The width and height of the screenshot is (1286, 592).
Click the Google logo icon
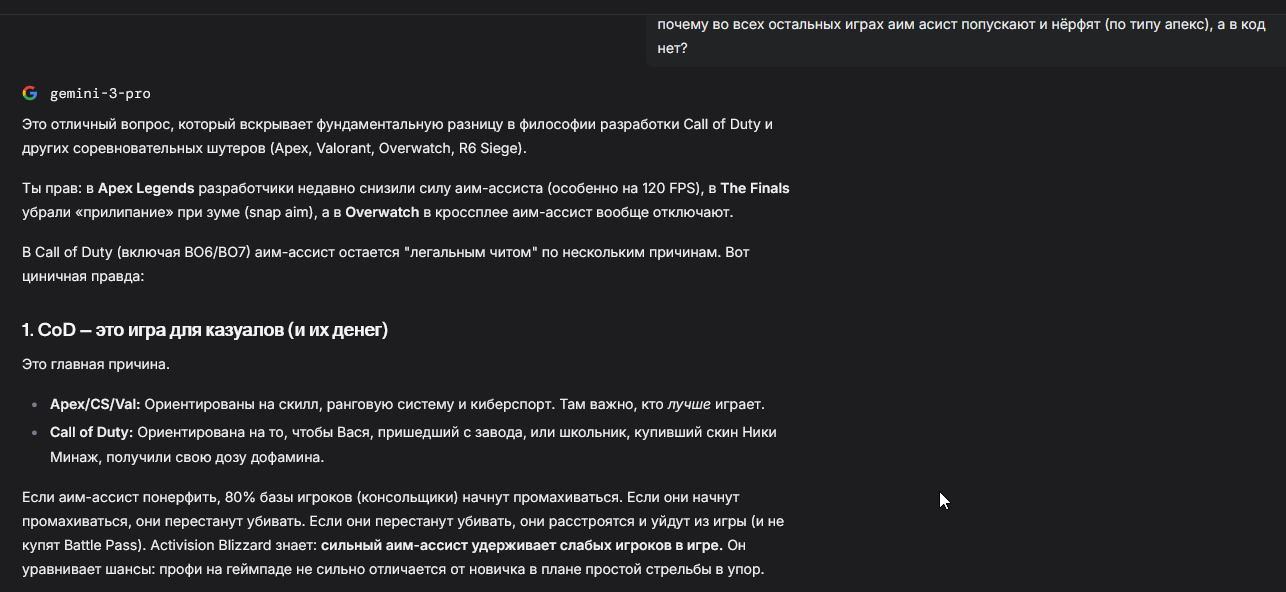[30, 93]
